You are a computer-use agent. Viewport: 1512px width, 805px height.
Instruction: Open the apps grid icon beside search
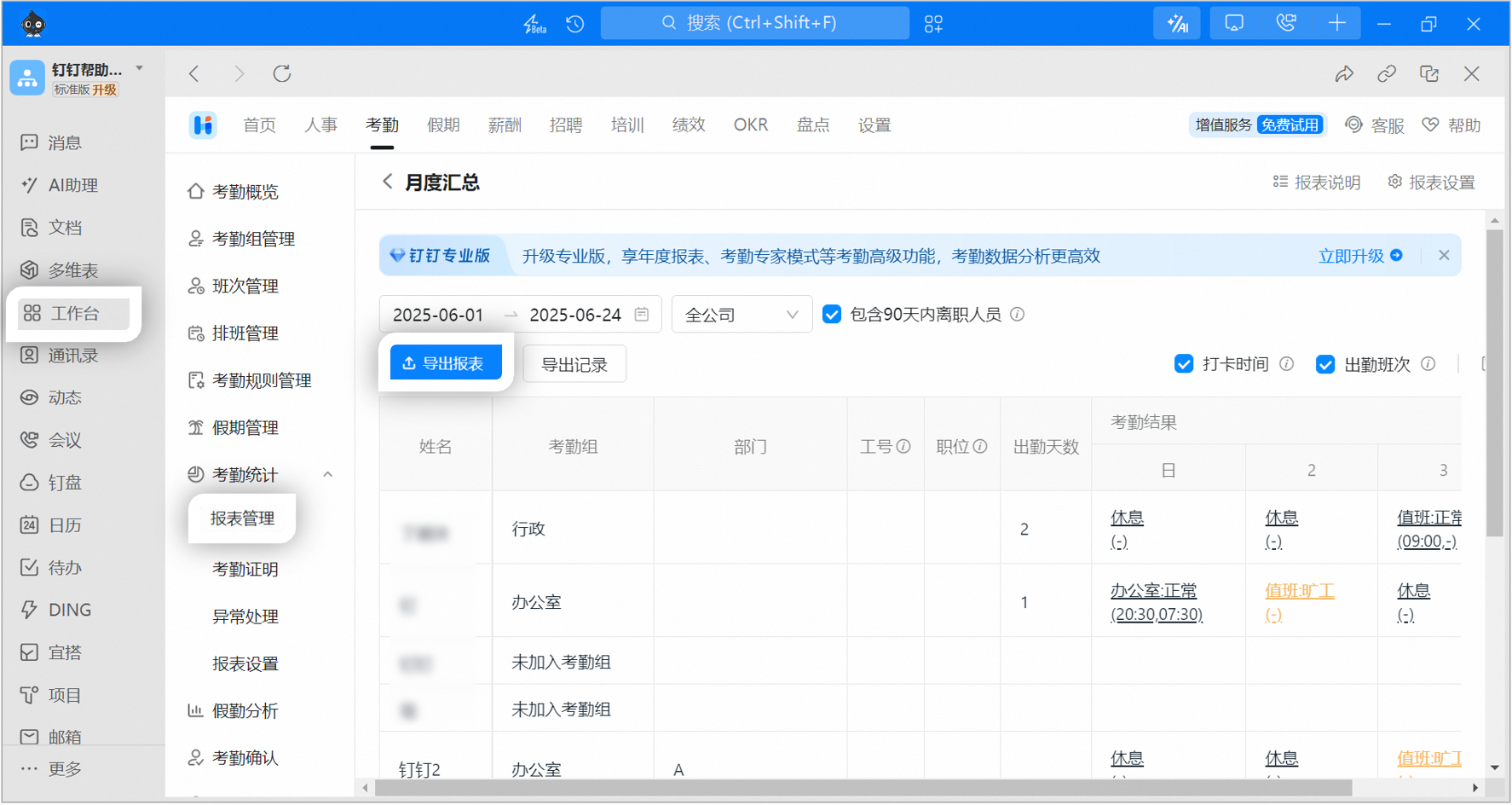click(x=934, y=24)
